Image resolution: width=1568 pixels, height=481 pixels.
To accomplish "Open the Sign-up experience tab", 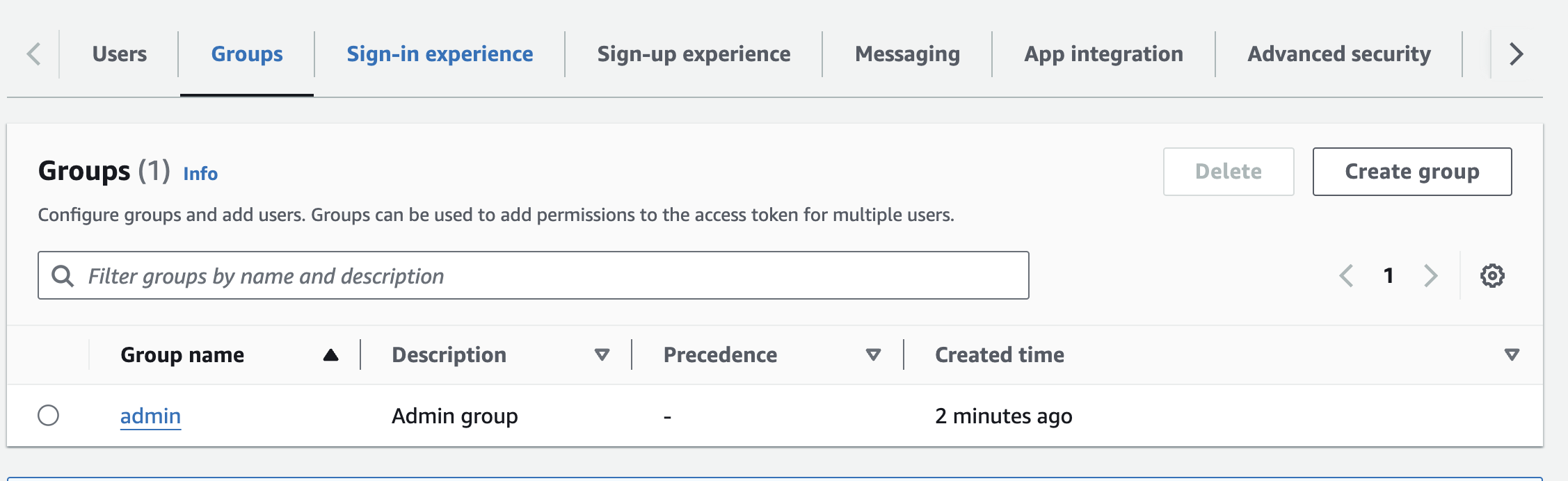I will point(694,54).
